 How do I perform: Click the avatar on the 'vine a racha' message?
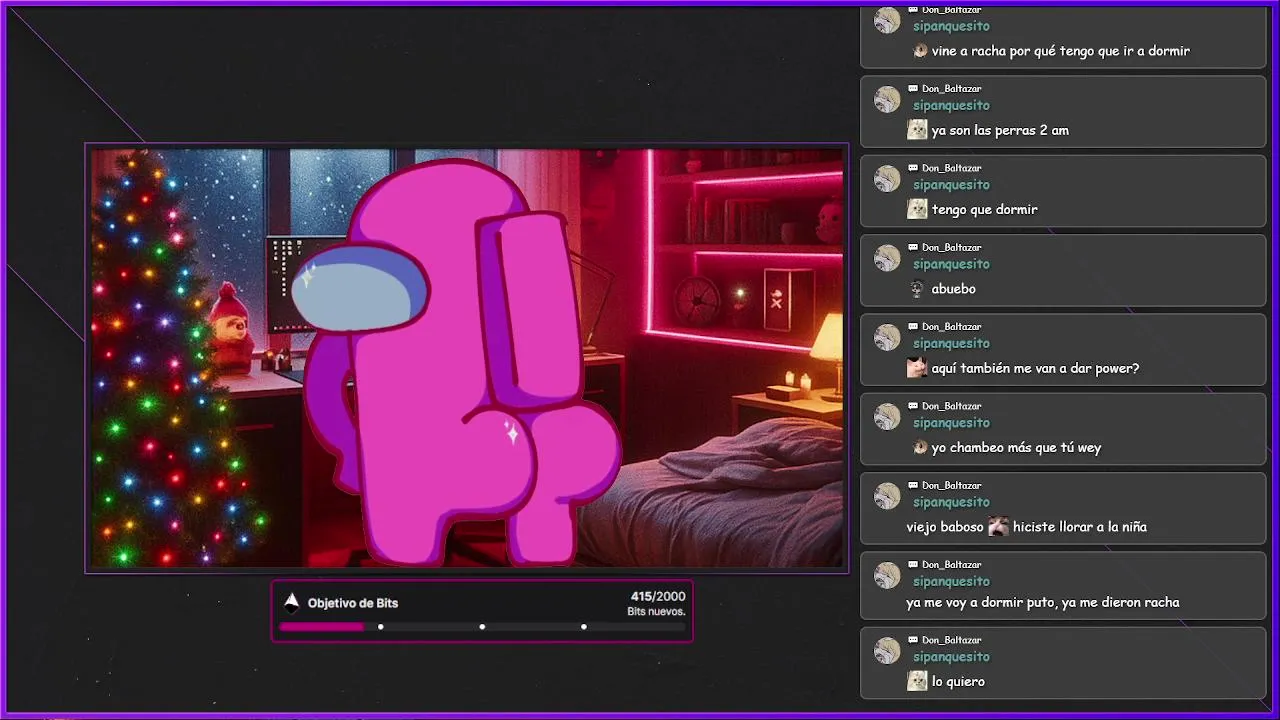pos(887,20)
